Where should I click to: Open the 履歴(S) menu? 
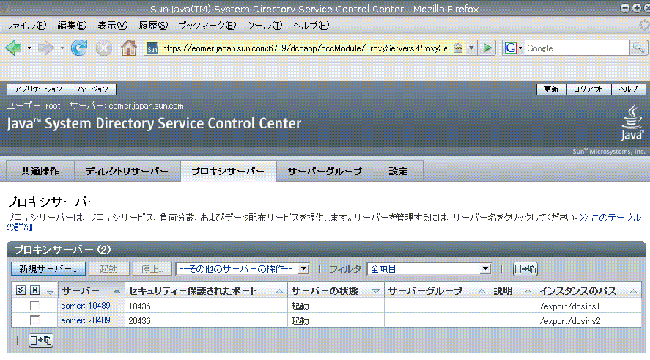[x=153, y=25]
